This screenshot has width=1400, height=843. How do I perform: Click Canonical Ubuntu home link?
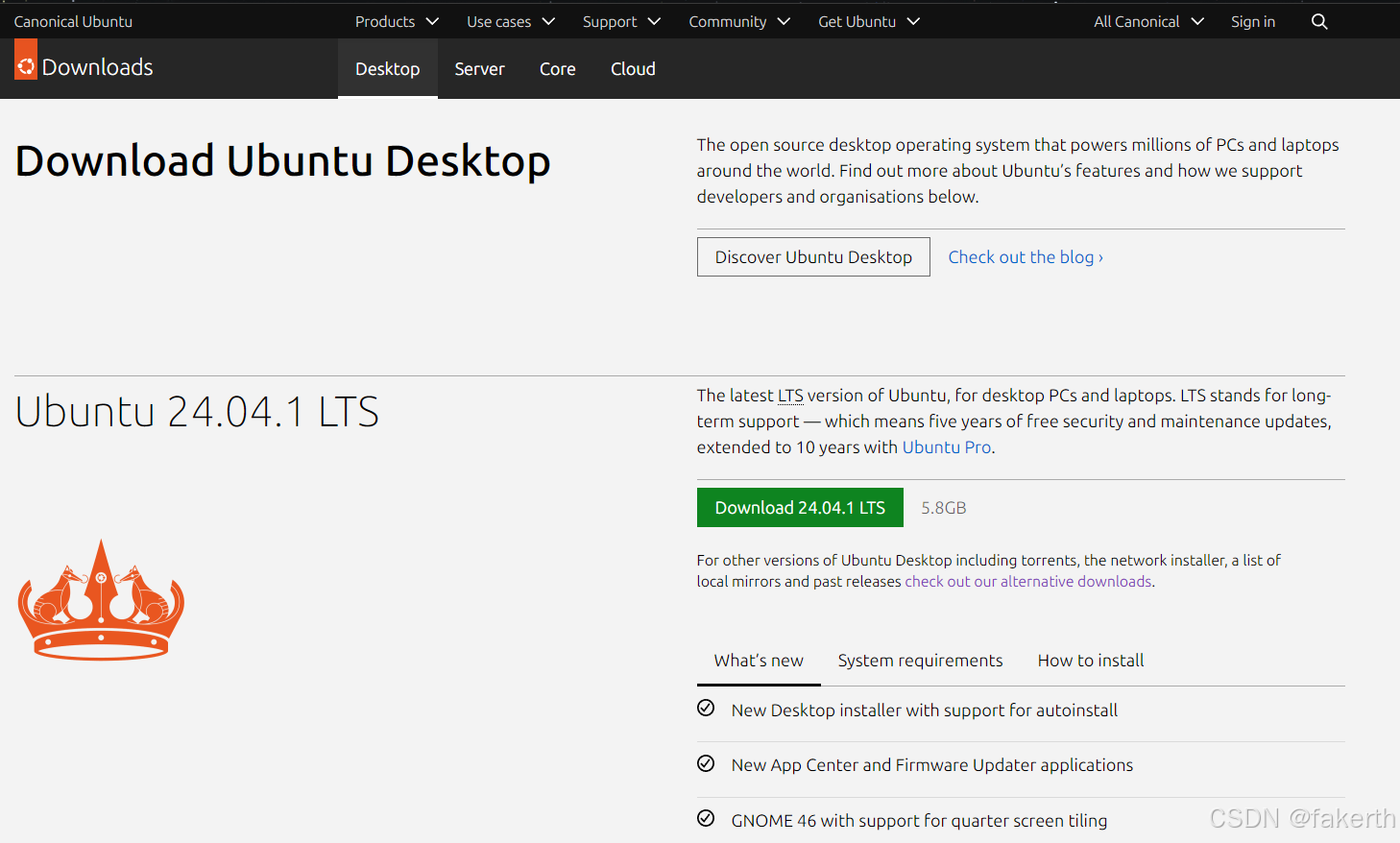pos(73,21)
